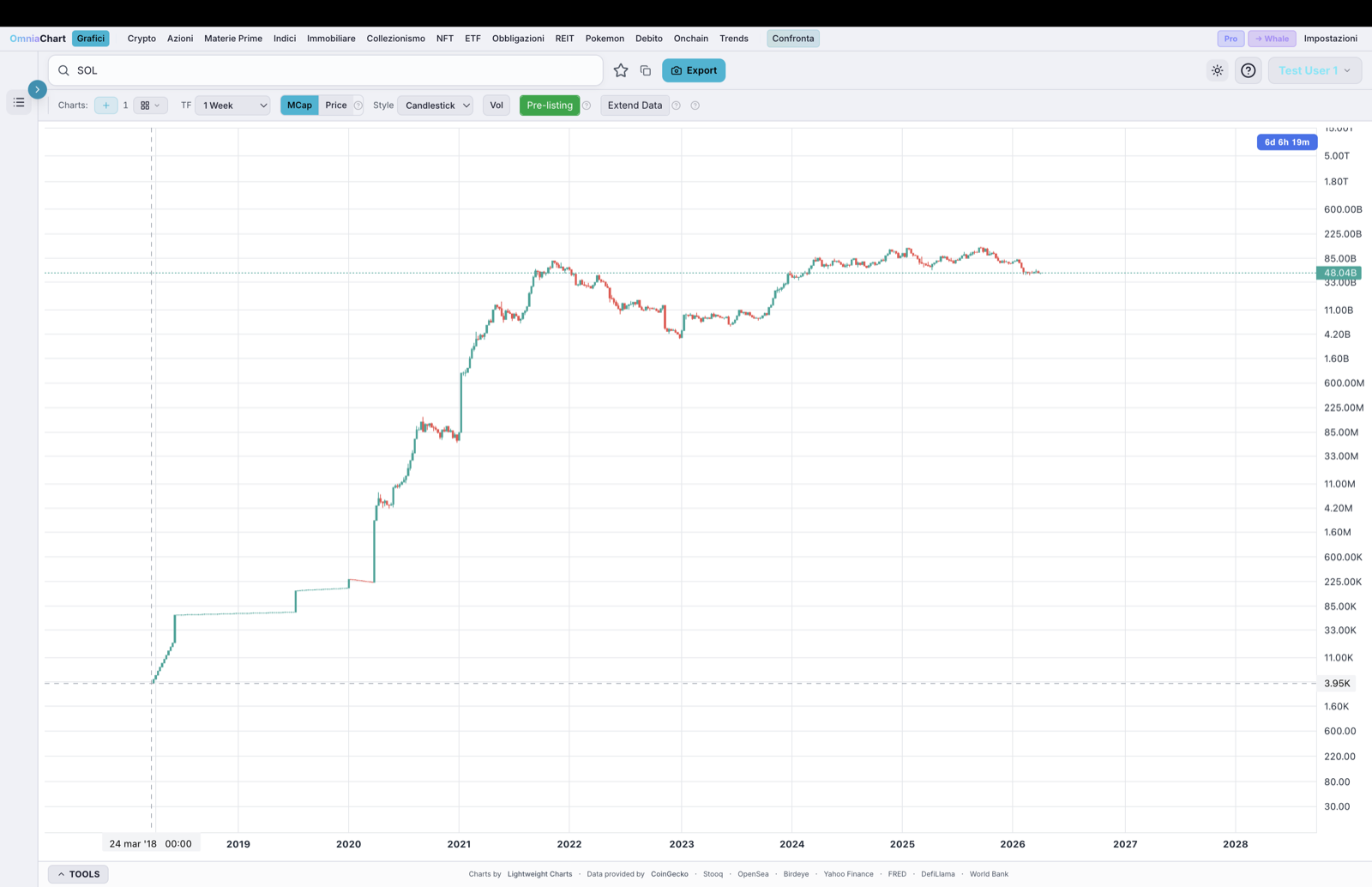This screenshot has width=1372, height=887.
Task: Click the 48.04B current price label
Action: click(x=1339, y=273)
